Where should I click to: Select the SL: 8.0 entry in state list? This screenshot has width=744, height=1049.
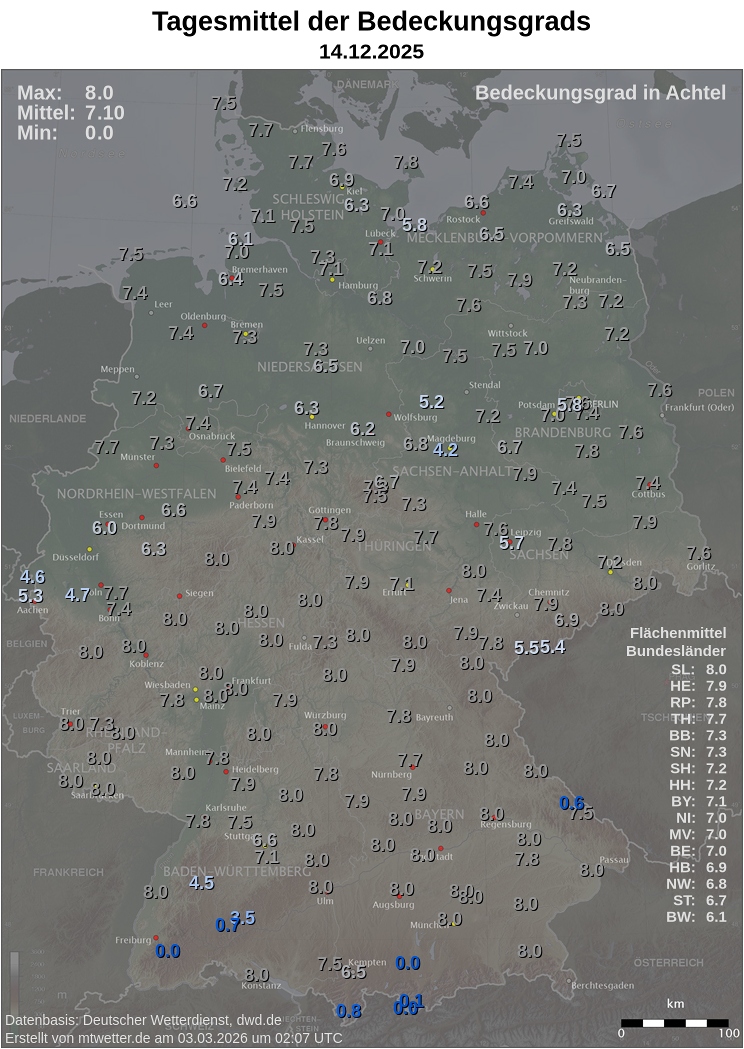pos(698,670)
